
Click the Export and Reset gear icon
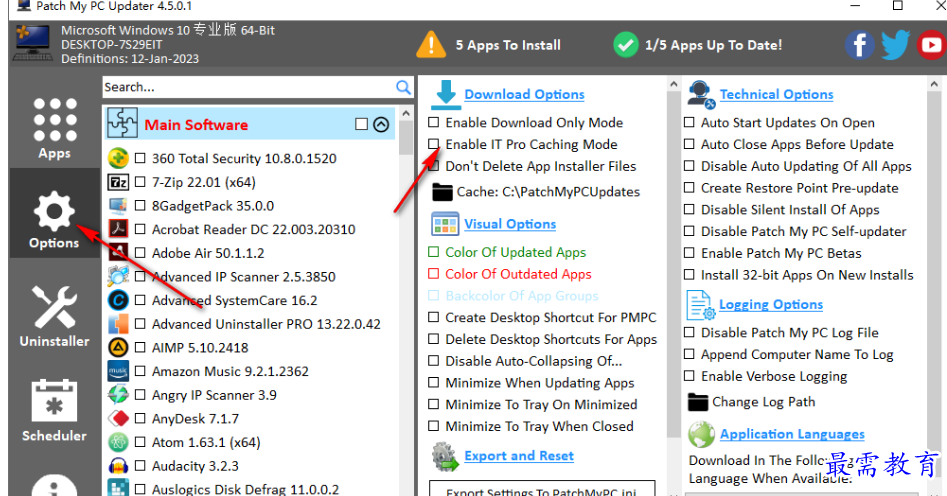pos(446,457)
